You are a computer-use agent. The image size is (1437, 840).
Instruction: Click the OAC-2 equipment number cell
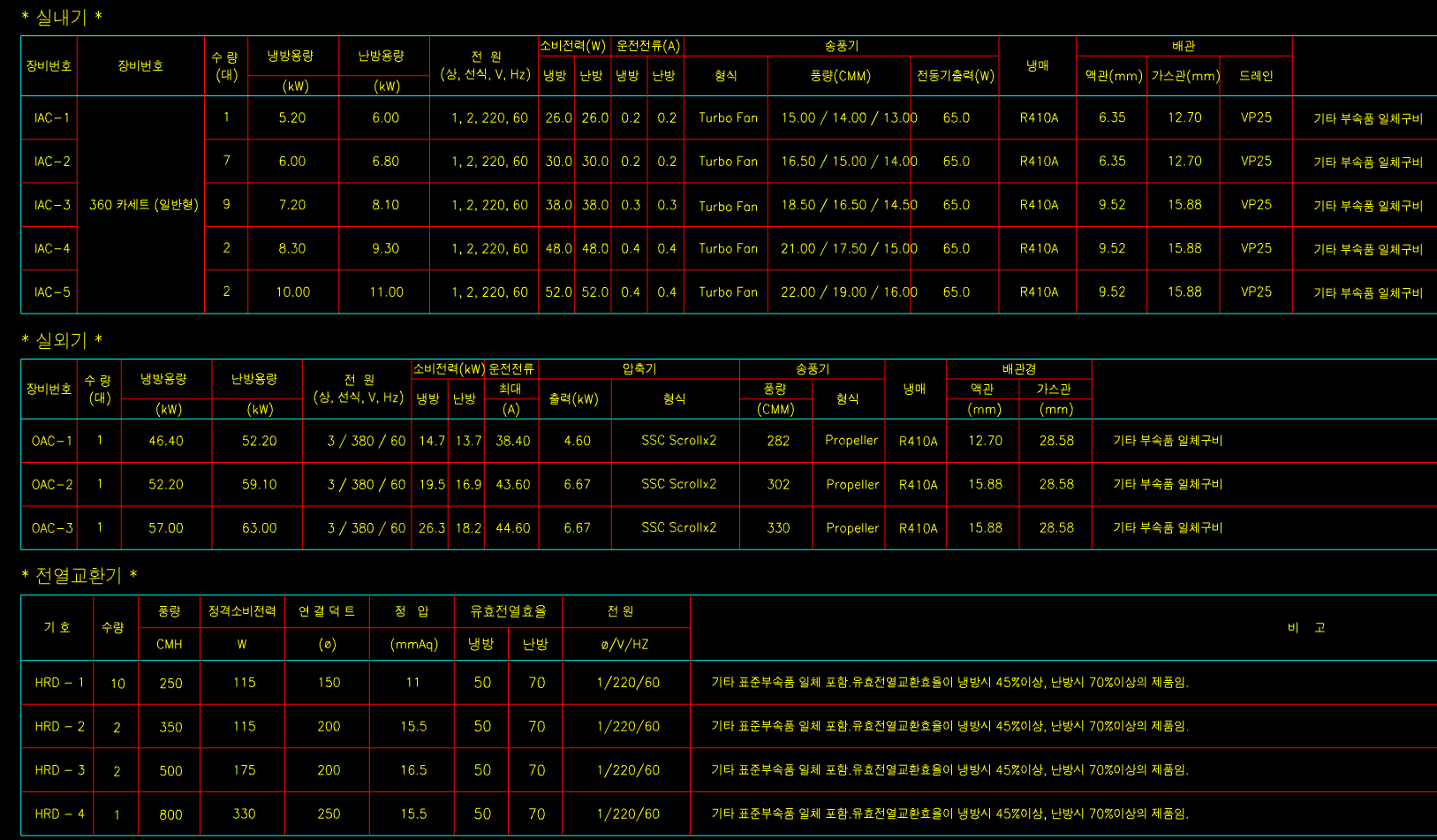point(51,484)
